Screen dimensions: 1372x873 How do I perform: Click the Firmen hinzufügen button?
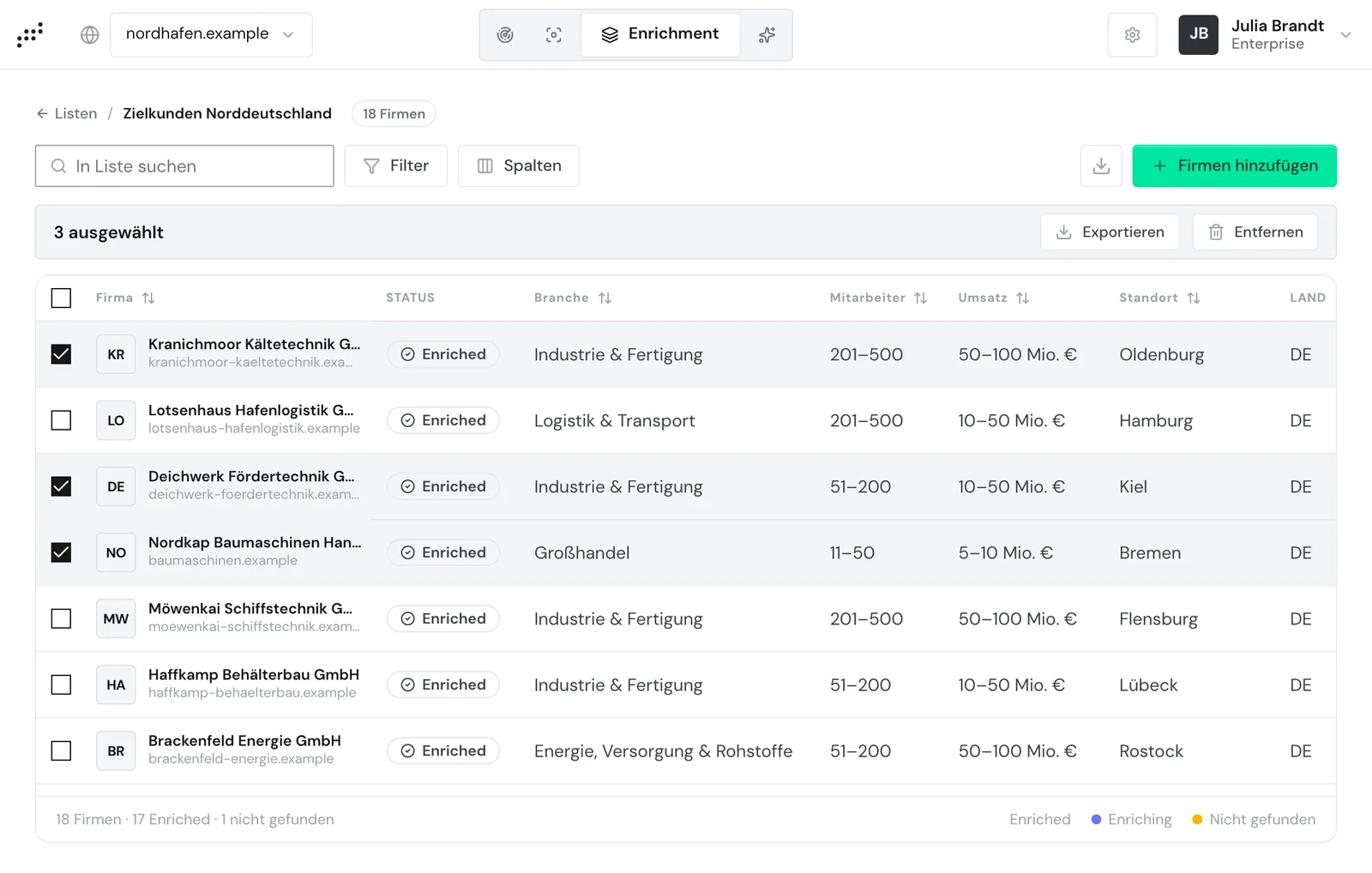point(1234,166)
